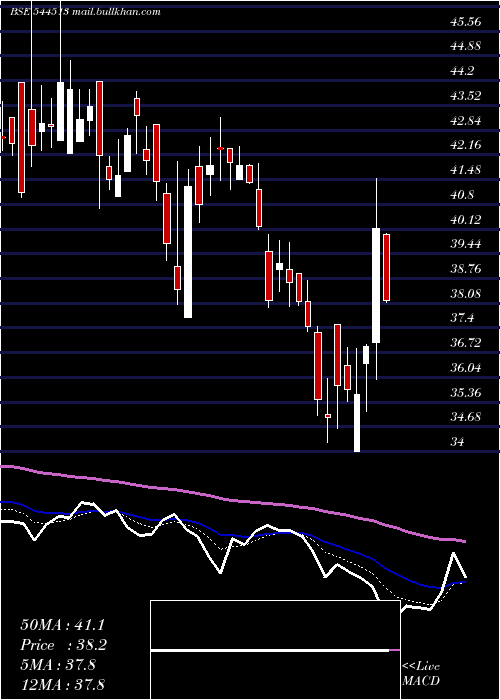The height and width of the screenshot is (700, 500).
Task: Click the 5MA : 37.8 readout
Action: pos(58,665)
